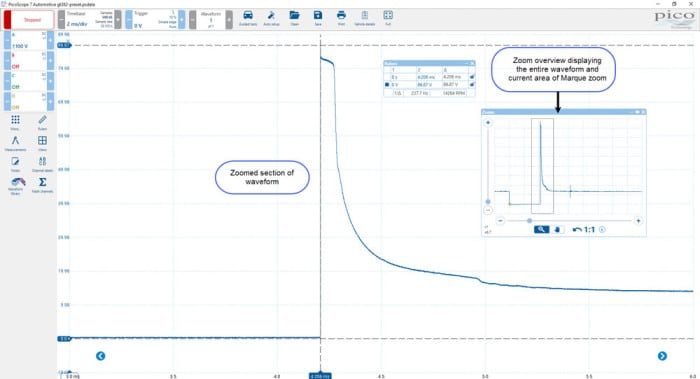This screenshot has height=379, width=700.
Task: Open Math channels via the sigma icon
Action: [42, 185]
